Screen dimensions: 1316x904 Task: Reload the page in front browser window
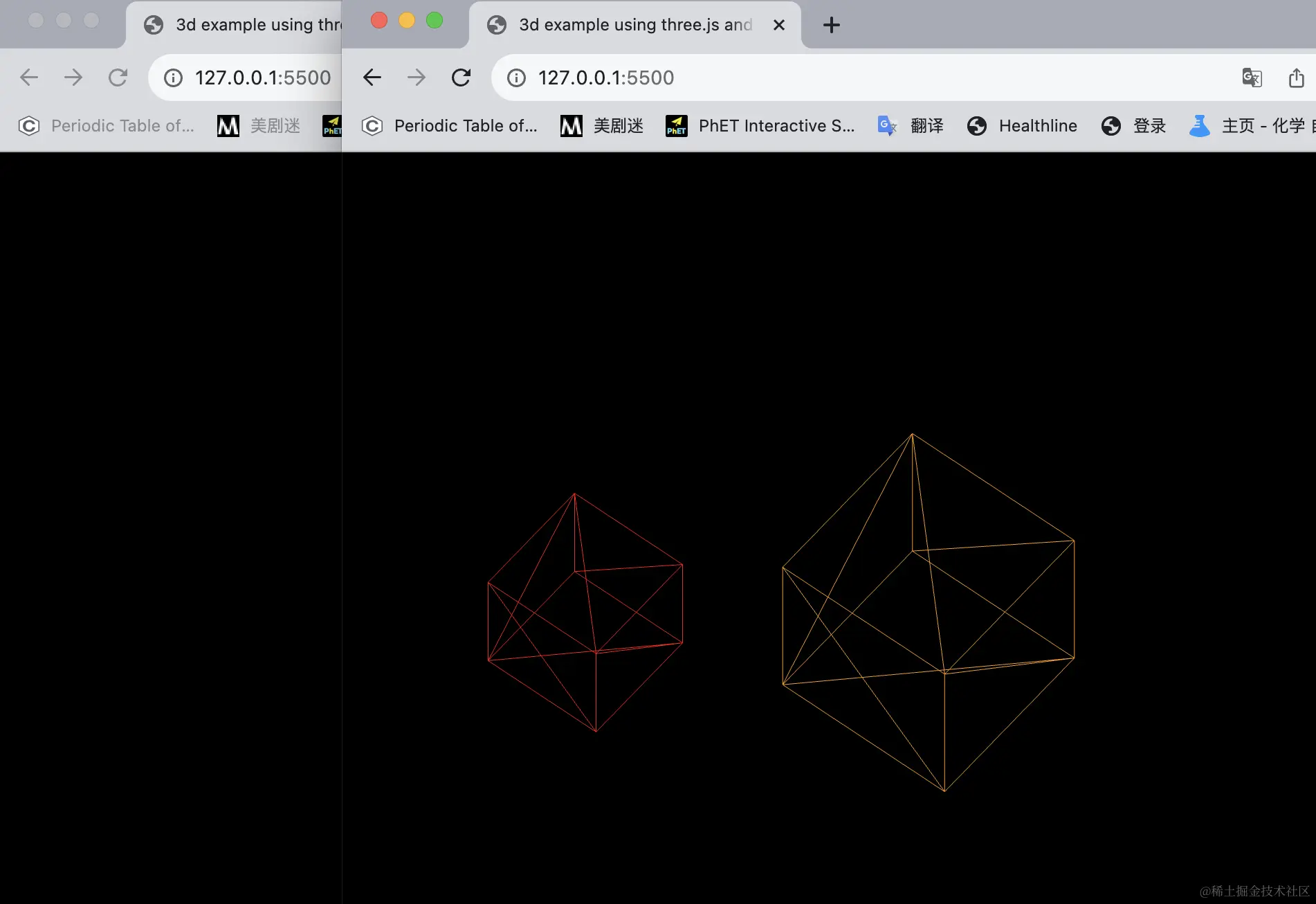(461, 78)
